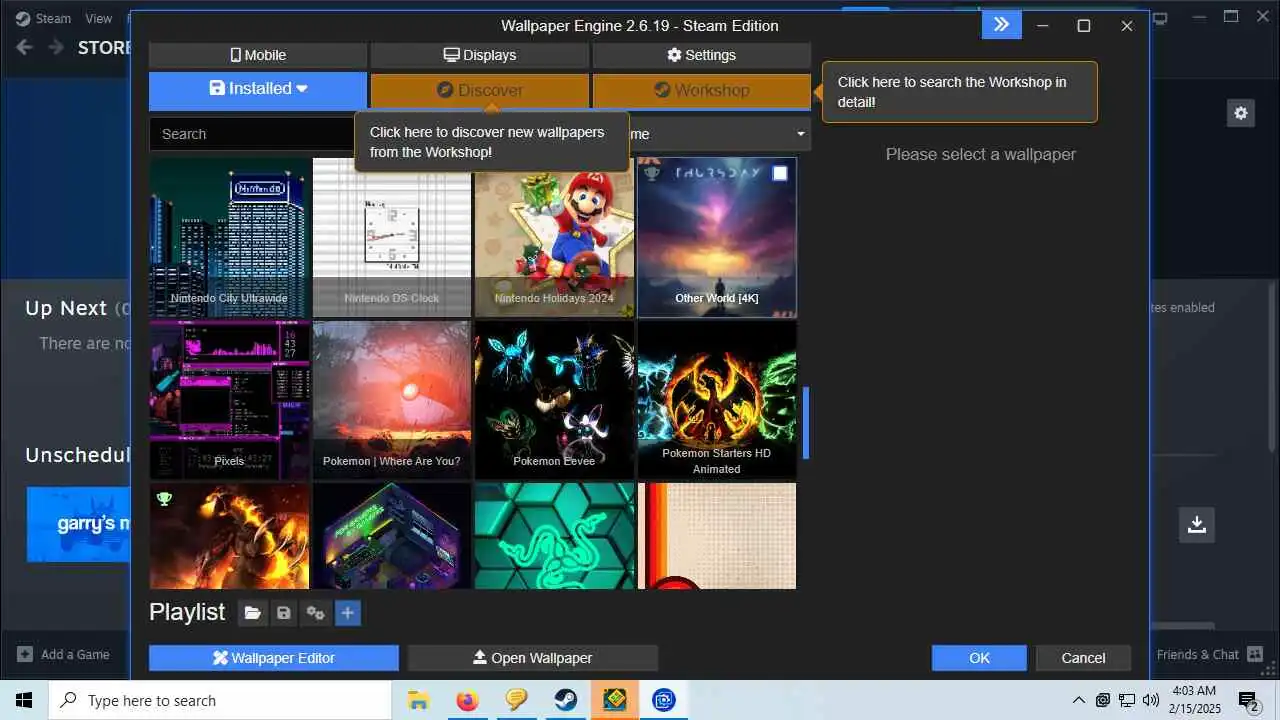Open the Displays tab
This screenshot has height=720, width=1280.
pos(480,55)
